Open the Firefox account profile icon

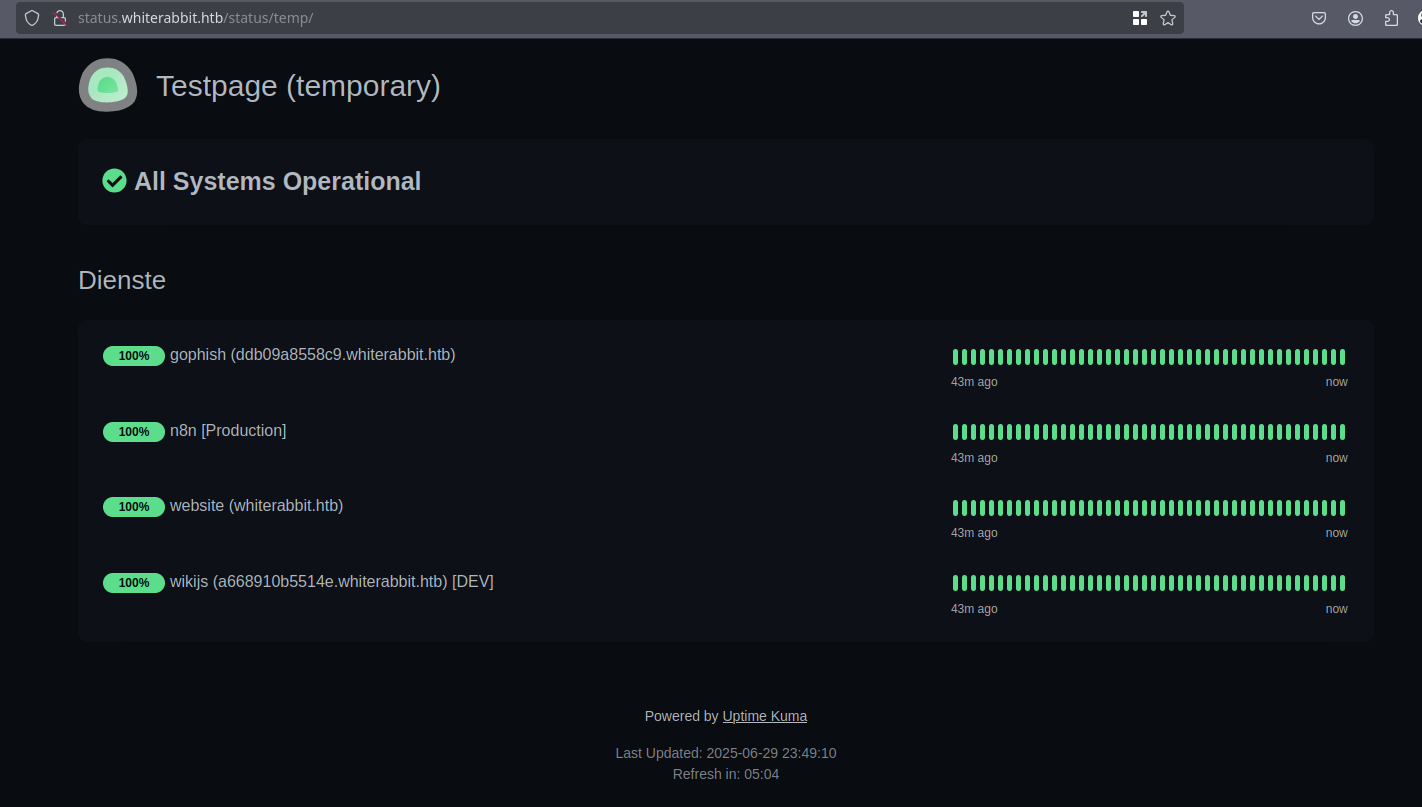point(1355,18)
